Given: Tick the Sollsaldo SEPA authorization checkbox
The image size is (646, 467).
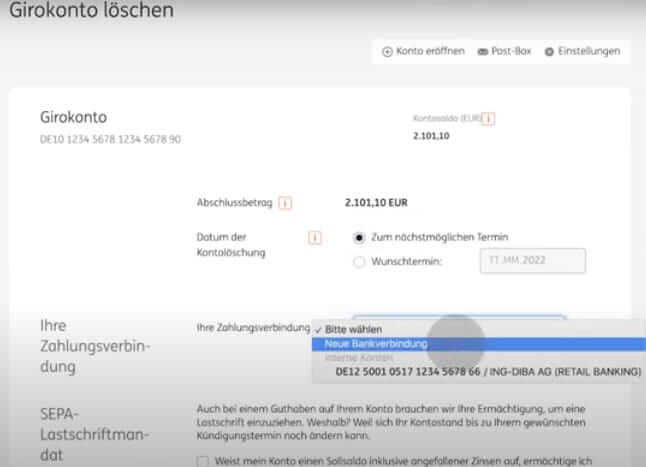Looking at the screenshot, I should 204,460.
